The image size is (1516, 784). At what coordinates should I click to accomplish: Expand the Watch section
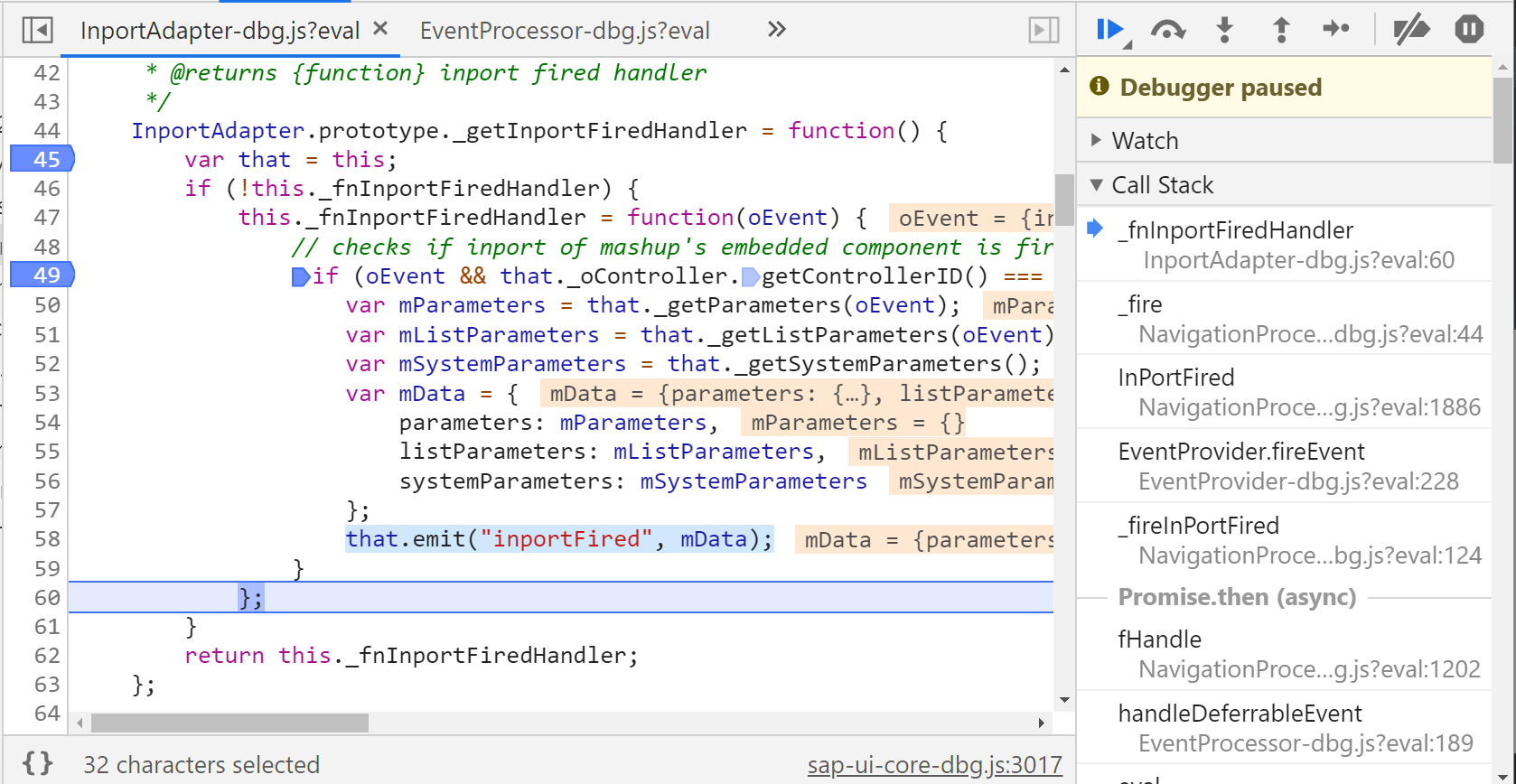point(1284,140)
